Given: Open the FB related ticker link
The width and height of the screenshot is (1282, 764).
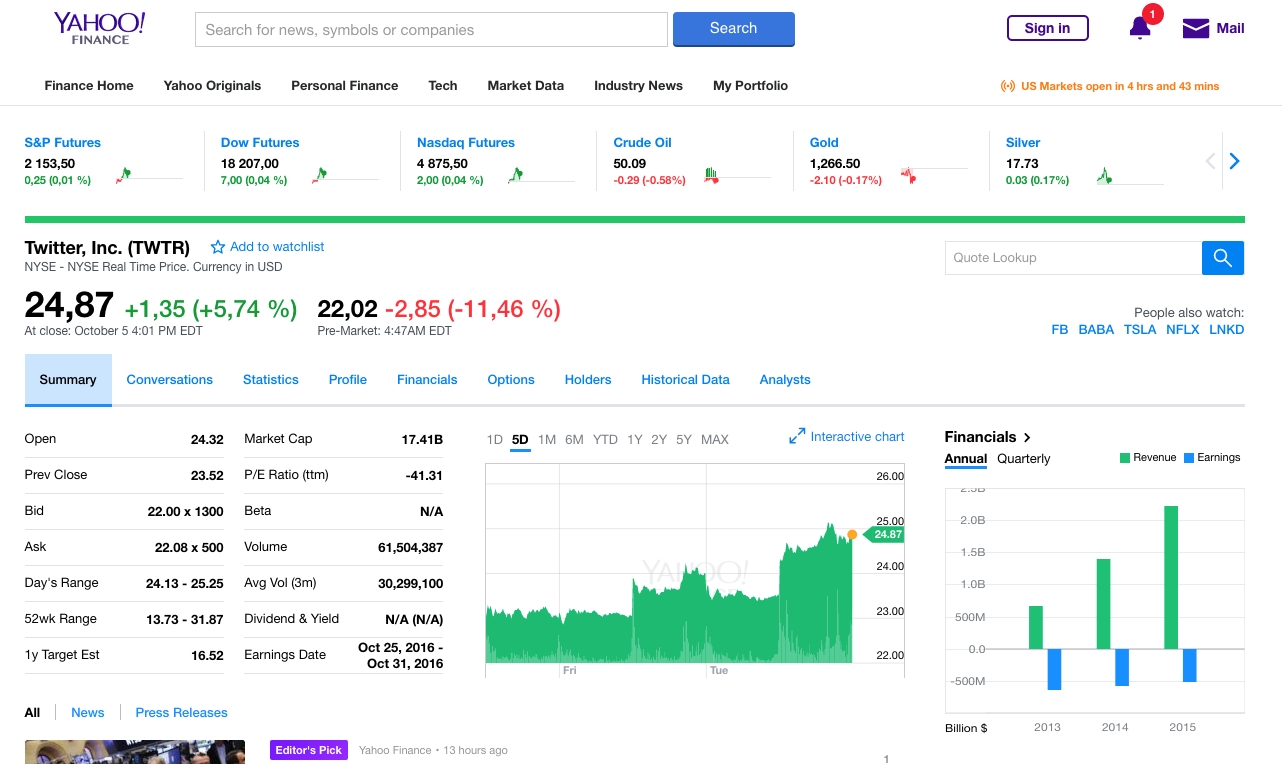Looking at the screenshot, I should 1060,330.
